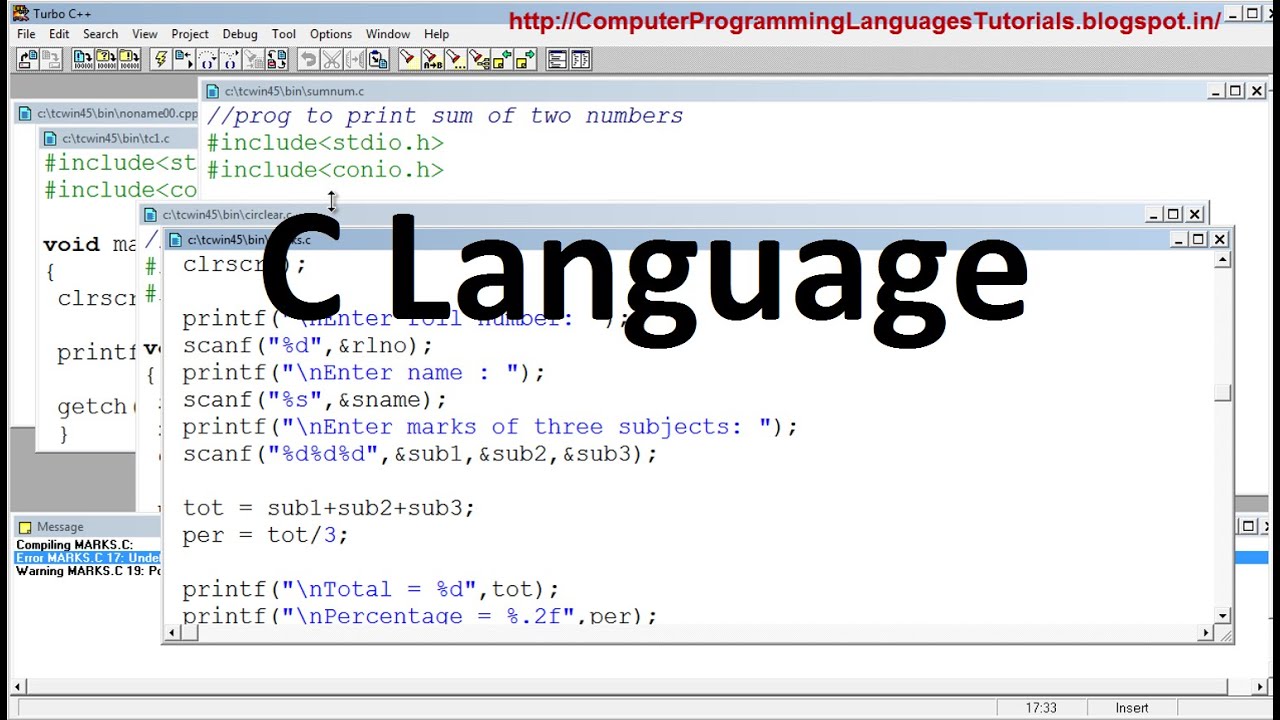Image resolution: width=1280 pixels, height=720 pixels.
Task: Click the Step over debug icon
Action: tap(206, 60)
